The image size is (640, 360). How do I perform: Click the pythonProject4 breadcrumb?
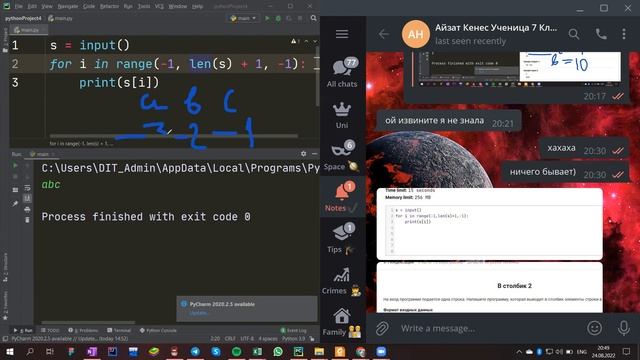click(23, 18)
